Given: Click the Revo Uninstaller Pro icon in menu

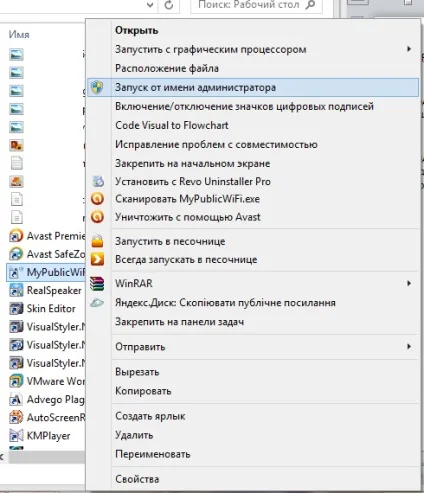Looking at the screenshot, I should click(98, 181).
